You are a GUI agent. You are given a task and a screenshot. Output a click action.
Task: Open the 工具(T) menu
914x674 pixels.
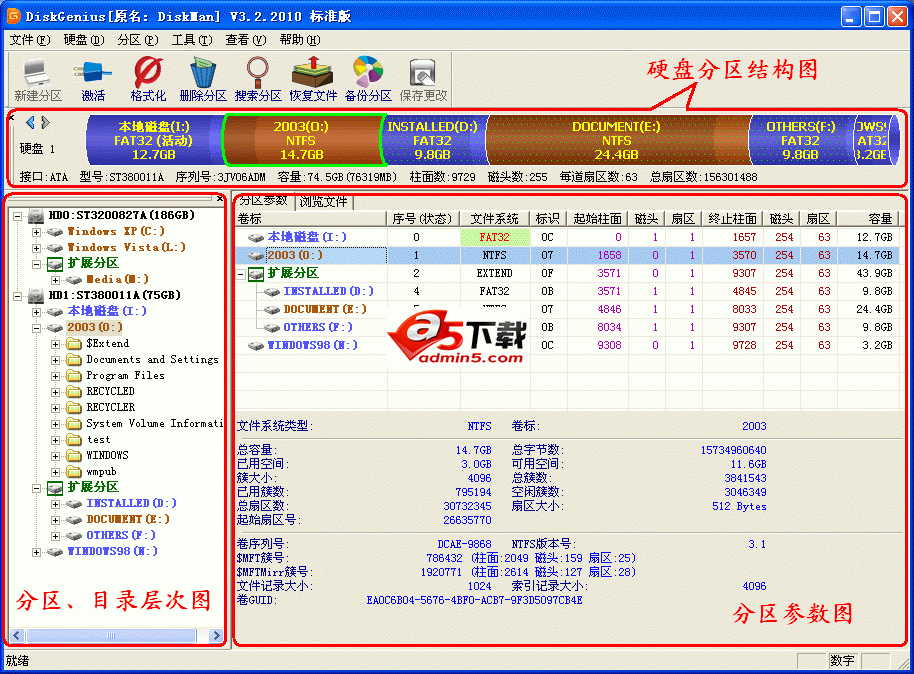pyautogui.click(x=191, y=40)
